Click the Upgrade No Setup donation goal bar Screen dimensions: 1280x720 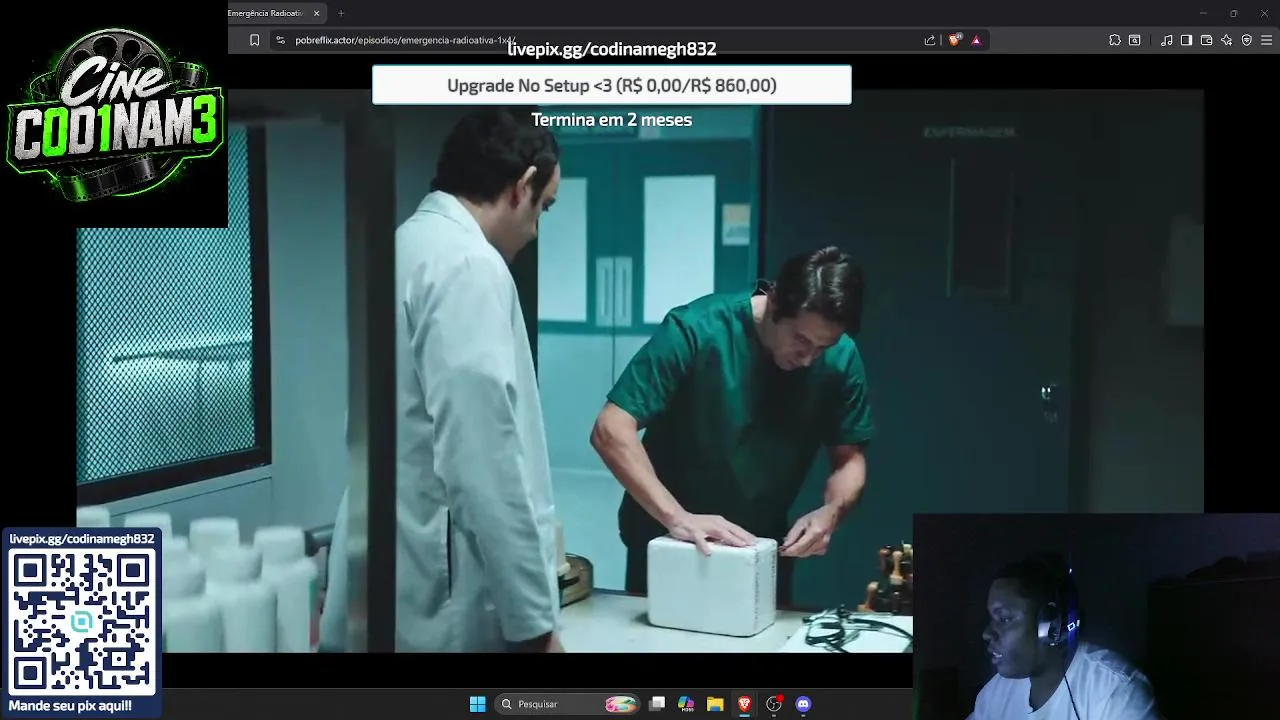[x=612, y=85]
